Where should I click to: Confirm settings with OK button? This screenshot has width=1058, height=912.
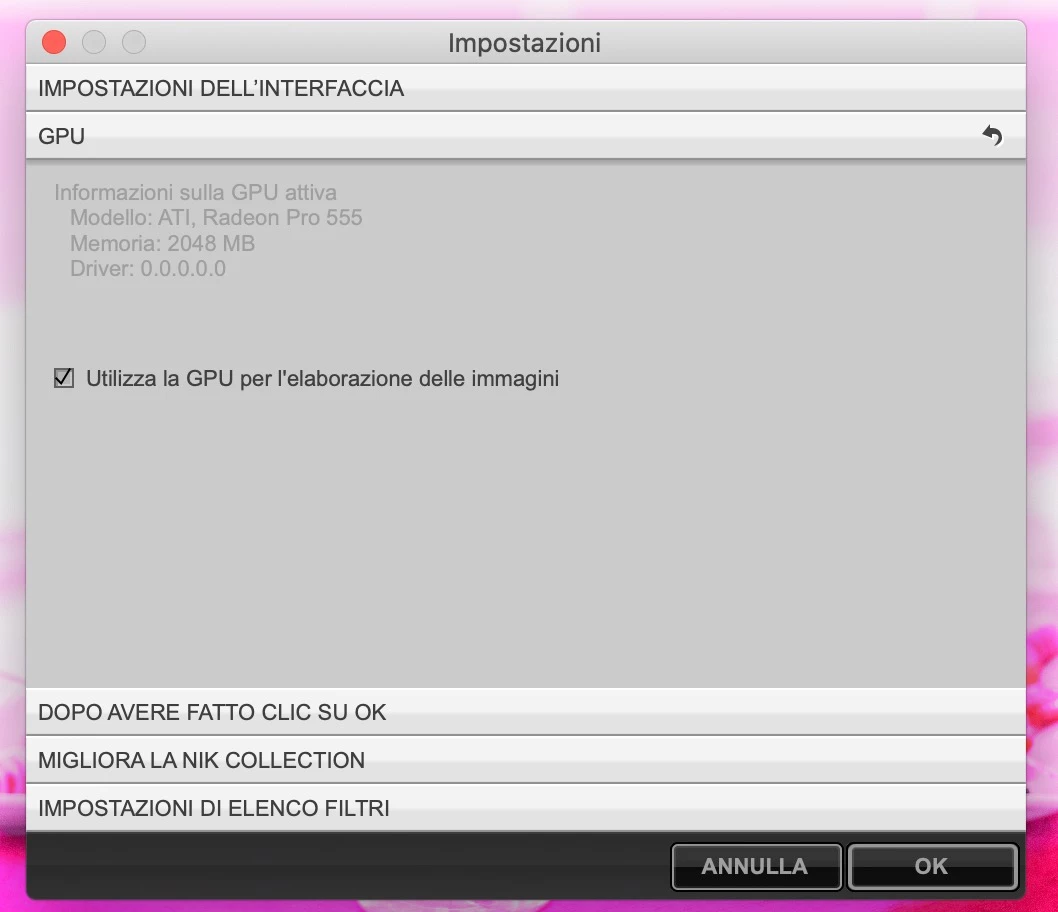pyautogui.click(x=932, y=866)
